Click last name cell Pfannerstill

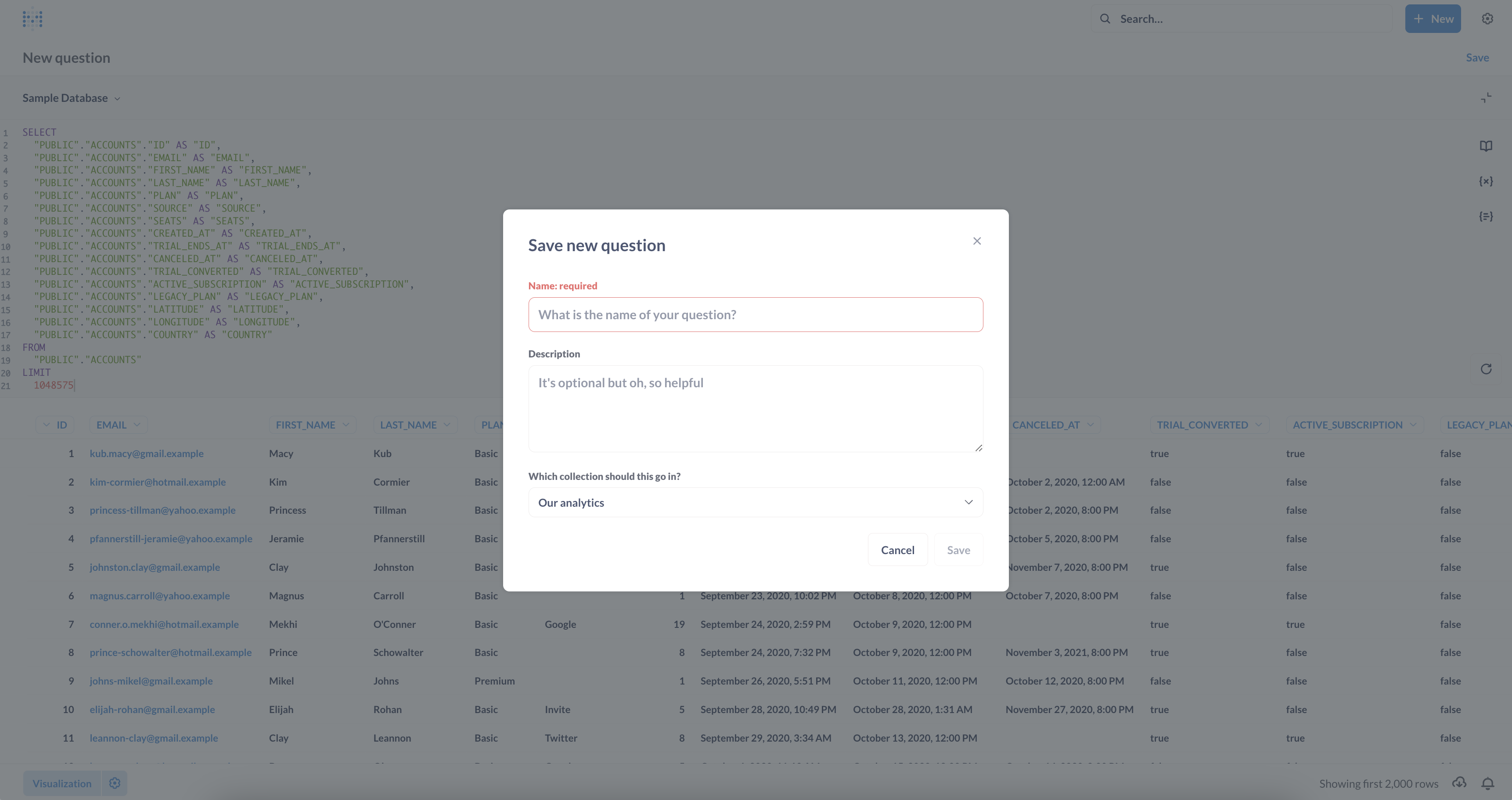click(x=399, y=539)
